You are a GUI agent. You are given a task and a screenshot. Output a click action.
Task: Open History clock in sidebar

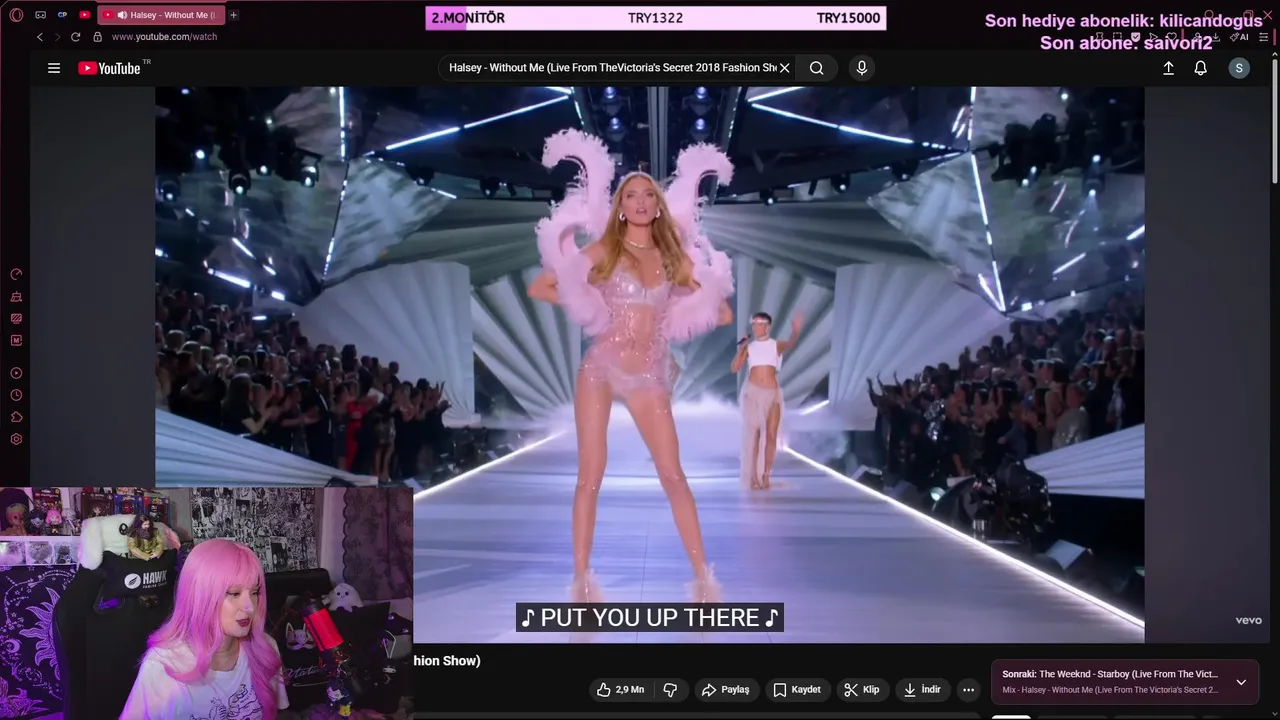[16, 395]
